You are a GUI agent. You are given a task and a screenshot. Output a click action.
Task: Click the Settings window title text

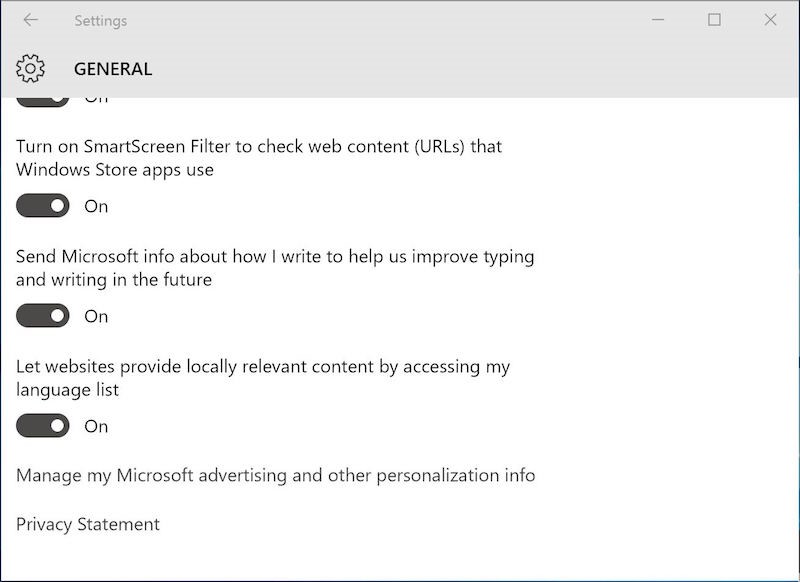click(100, 20)
